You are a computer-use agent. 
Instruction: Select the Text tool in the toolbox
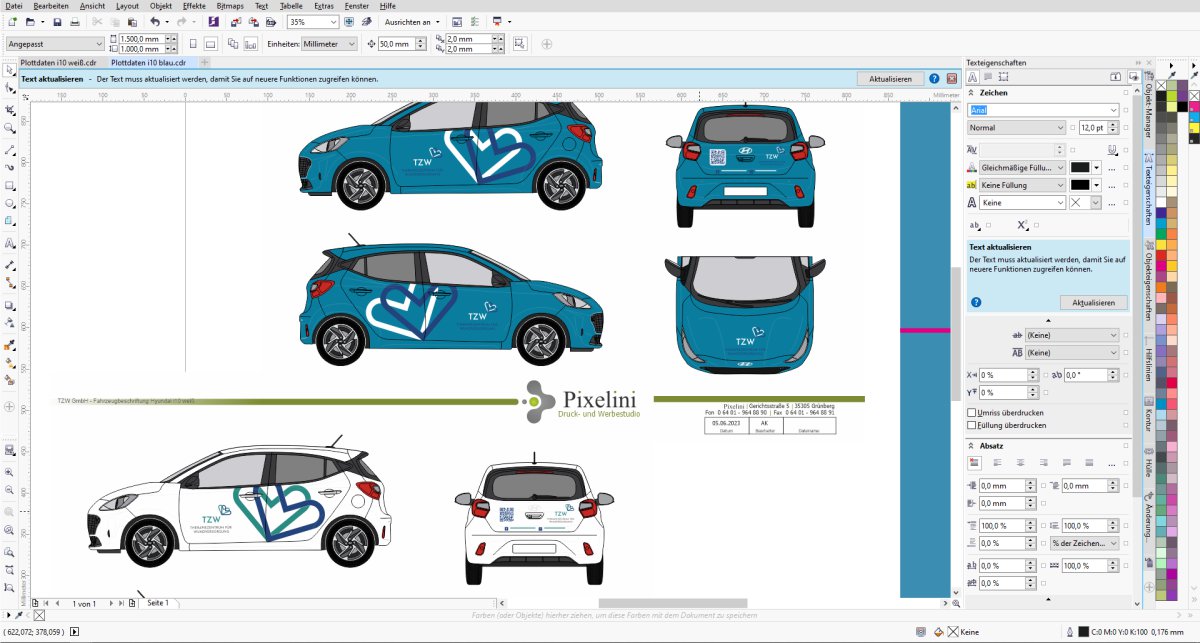click(10, 243)
